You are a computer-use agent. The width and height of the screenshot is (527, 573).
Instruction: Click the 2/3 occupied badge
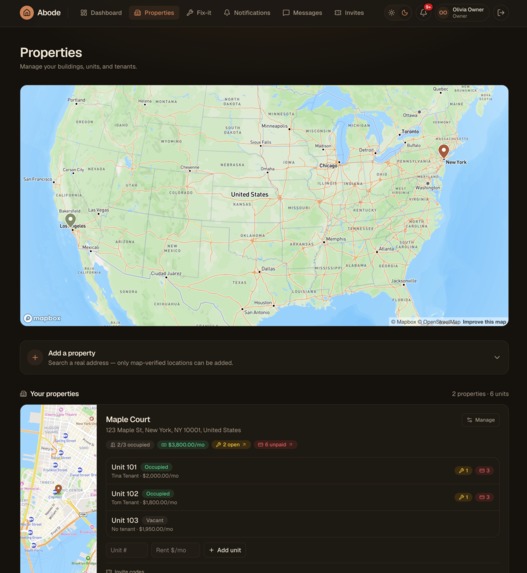[130, 445]
